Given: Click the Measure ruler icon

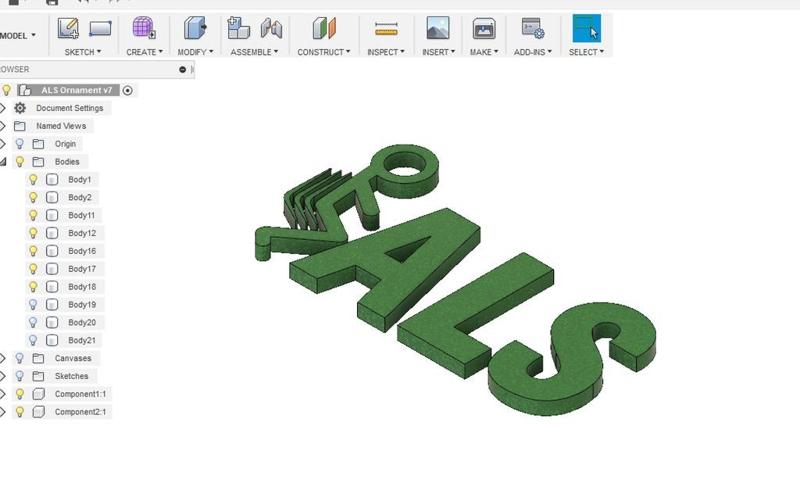Looking at the screenshot, I should (386, 29).
